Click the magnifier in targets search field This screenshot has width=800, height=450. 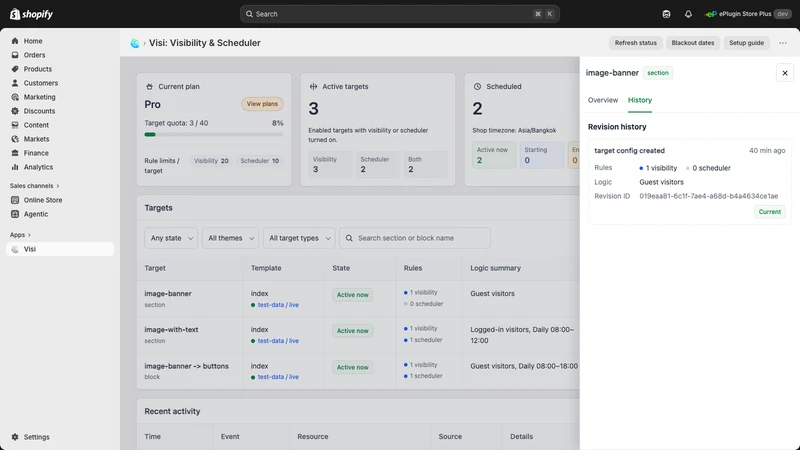pos(349,238)
